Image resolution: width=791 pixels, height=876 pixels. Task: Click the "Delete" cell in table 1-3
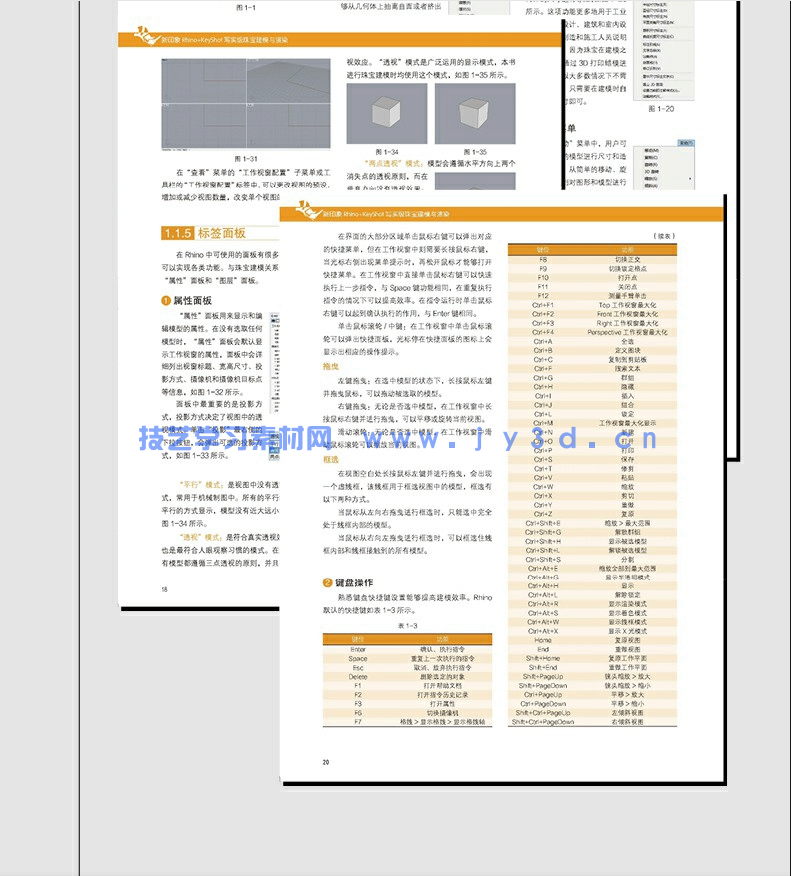358,677
